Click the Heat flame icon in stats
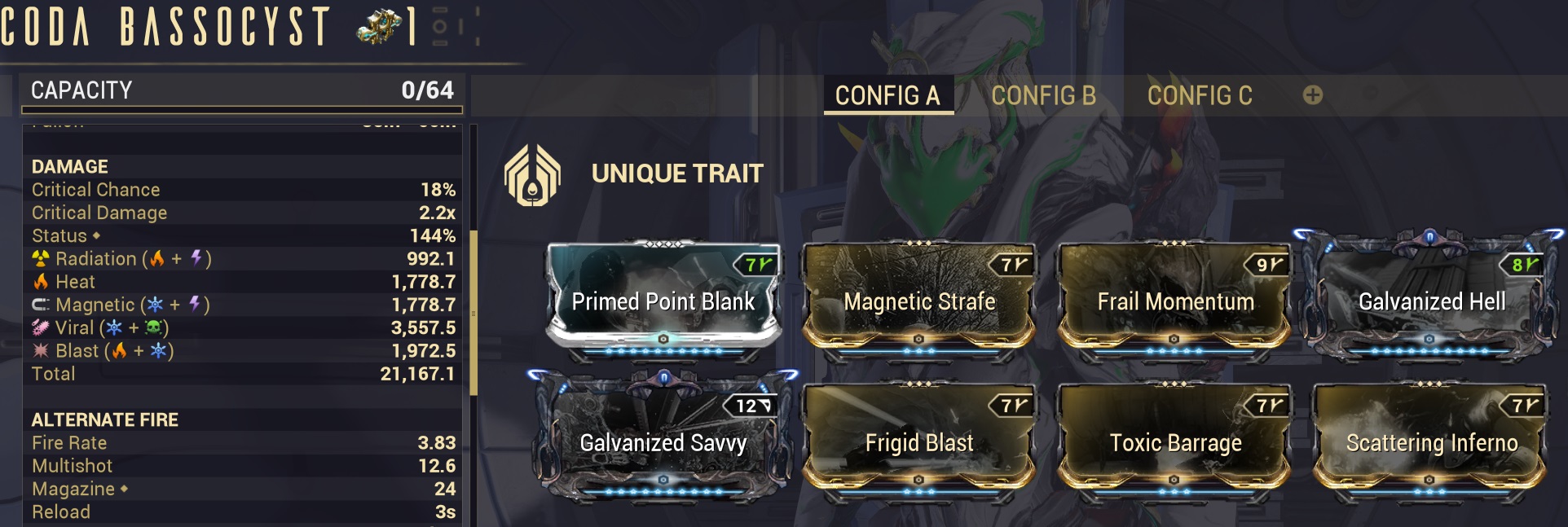 point(41,282)
